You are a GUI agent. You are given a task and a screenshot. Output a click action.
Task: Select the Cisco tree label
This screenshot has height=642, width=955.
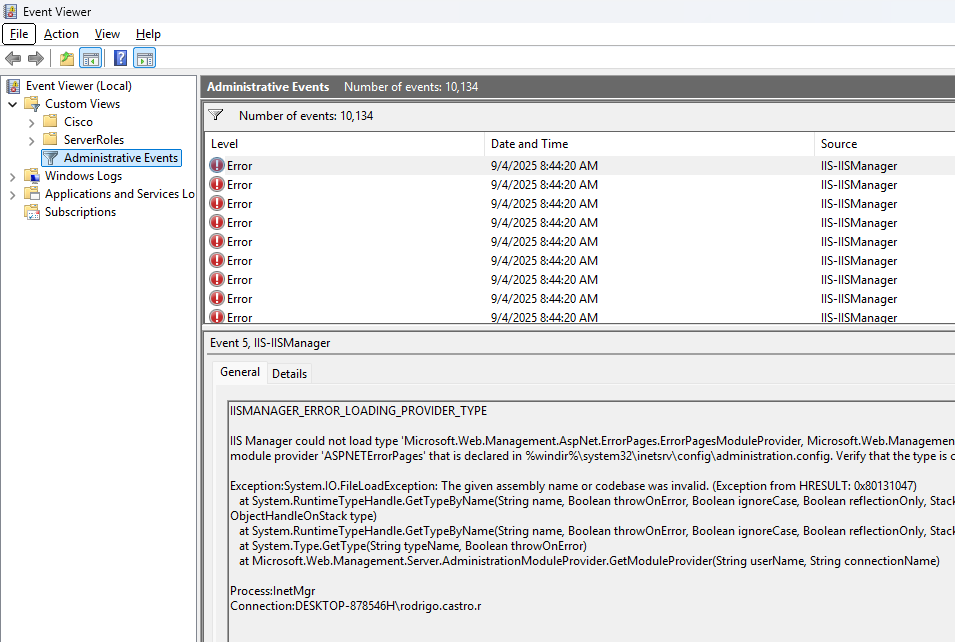pyautogui.click(x=79, y=121)
